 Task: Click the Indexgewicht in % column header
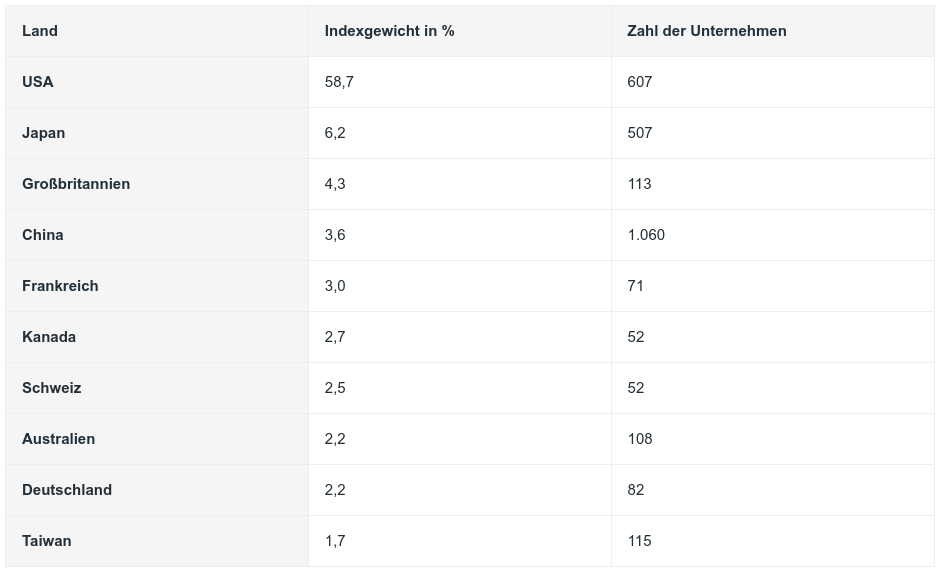389,31
